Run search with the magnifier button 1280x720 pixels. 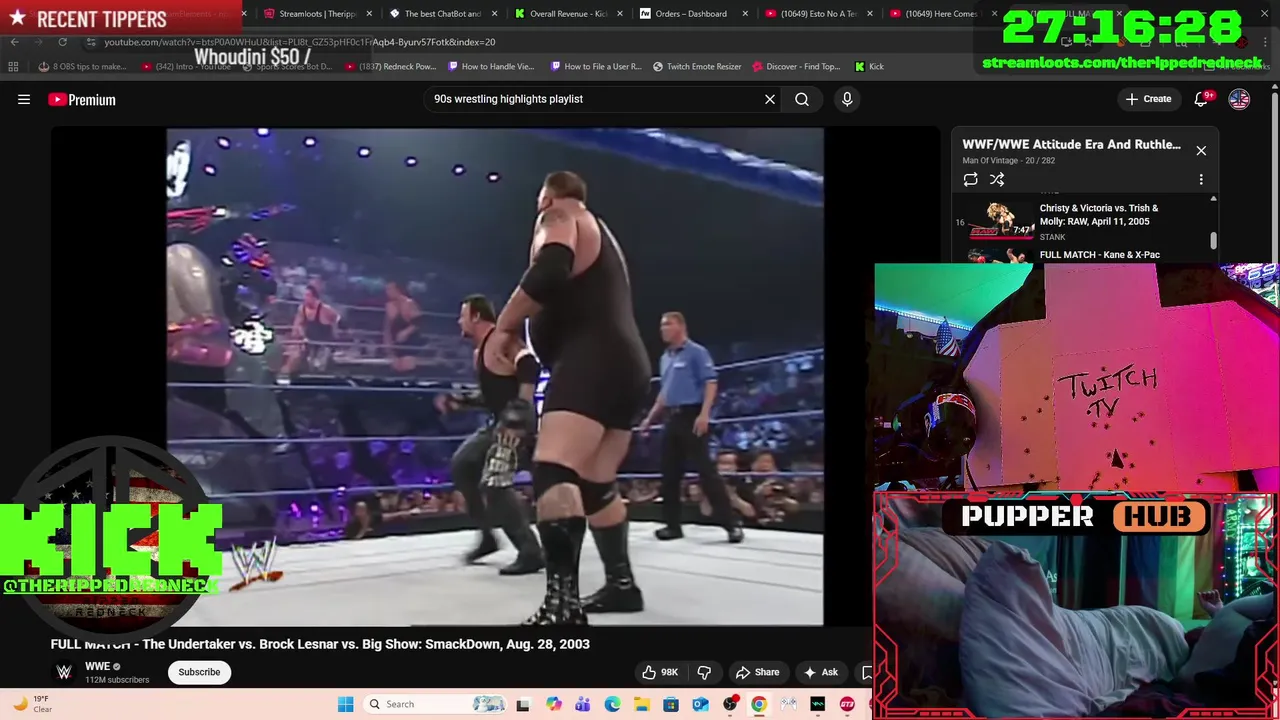click(802, 99)
